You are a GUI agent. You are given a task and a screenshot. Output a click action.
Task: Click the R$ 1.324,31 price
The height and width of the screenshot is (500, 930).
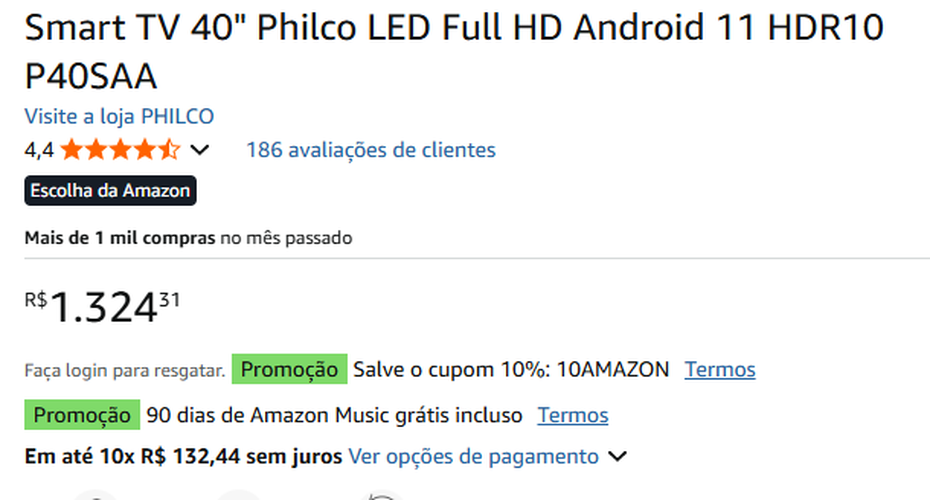coord(103,307)
